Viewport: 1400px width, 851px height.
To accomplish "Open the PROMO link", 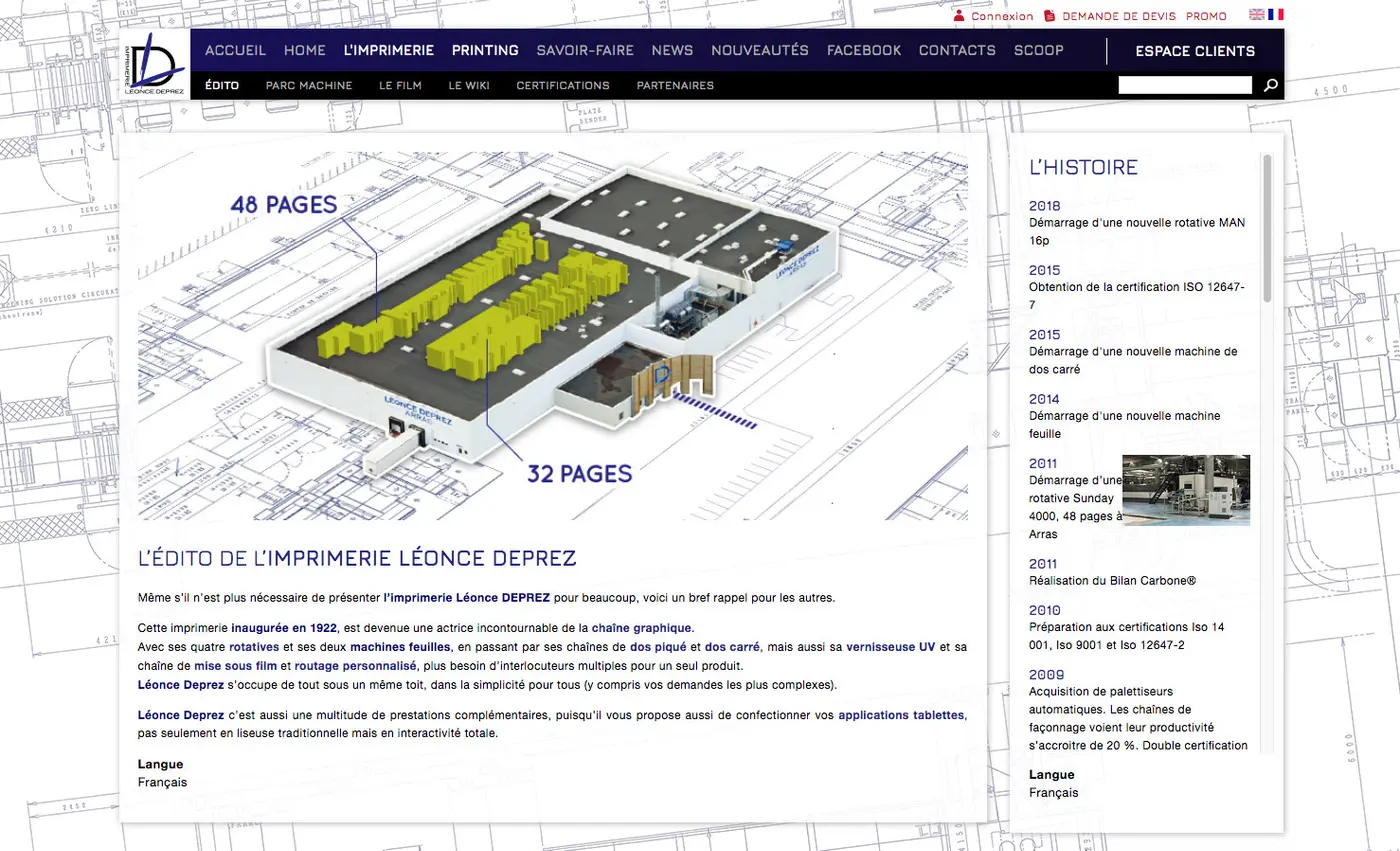I will click(1206, 16).
